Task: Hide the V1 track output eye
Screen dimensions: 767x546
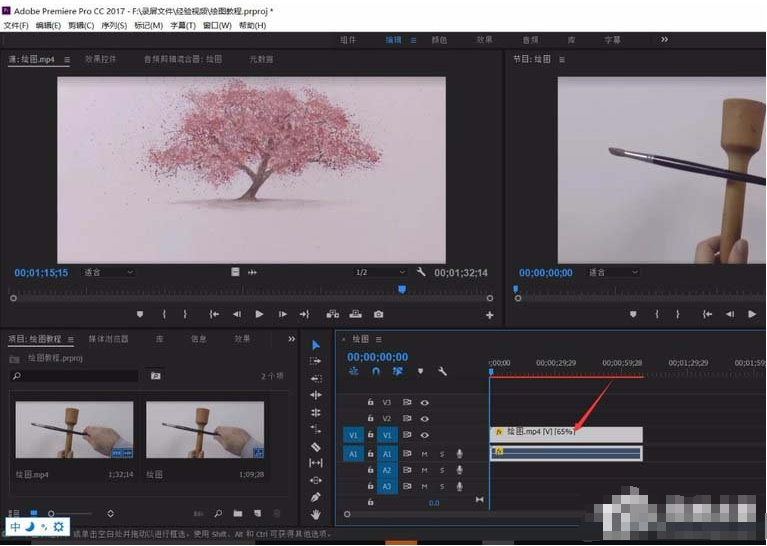Action: [425, 435]
